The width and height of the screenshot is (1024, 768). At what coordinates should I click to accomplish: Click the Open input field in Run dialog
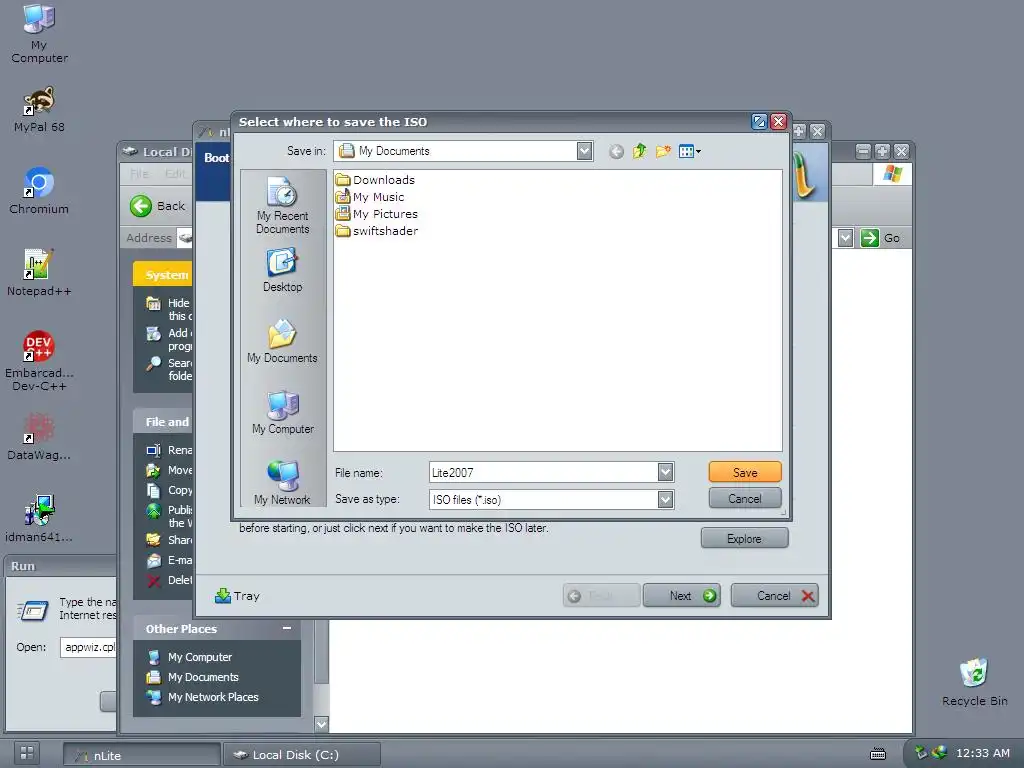tap(89, 647)
